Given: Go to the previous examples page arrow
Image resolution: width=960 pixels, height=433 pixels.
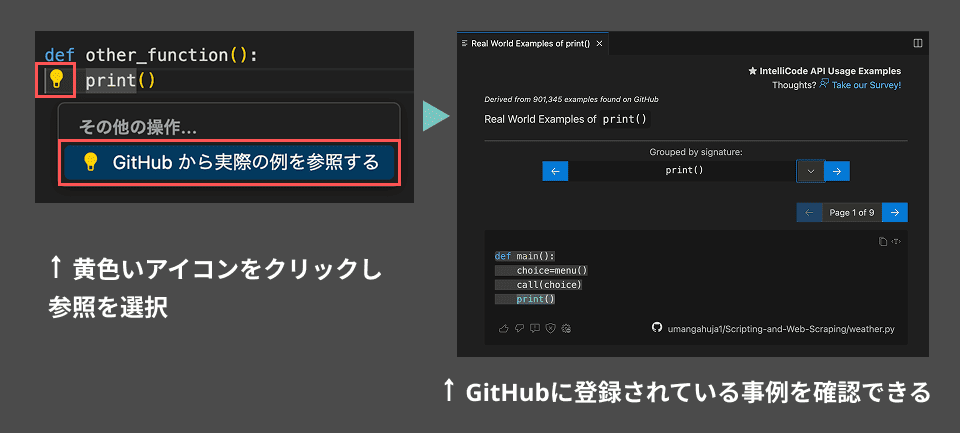Looking at the screenshot, I should [809, 213].
